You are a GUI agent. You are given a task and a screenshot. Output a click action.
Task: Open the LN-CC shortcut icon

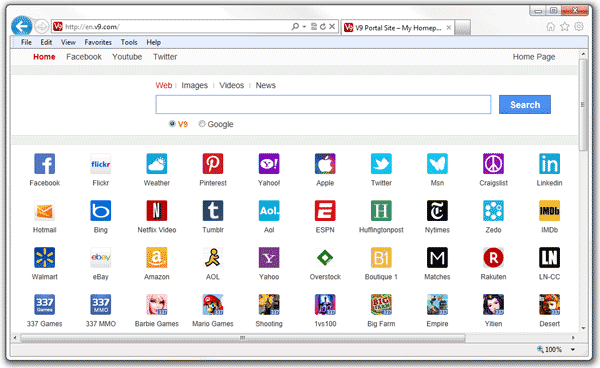[x=549, y=257]
